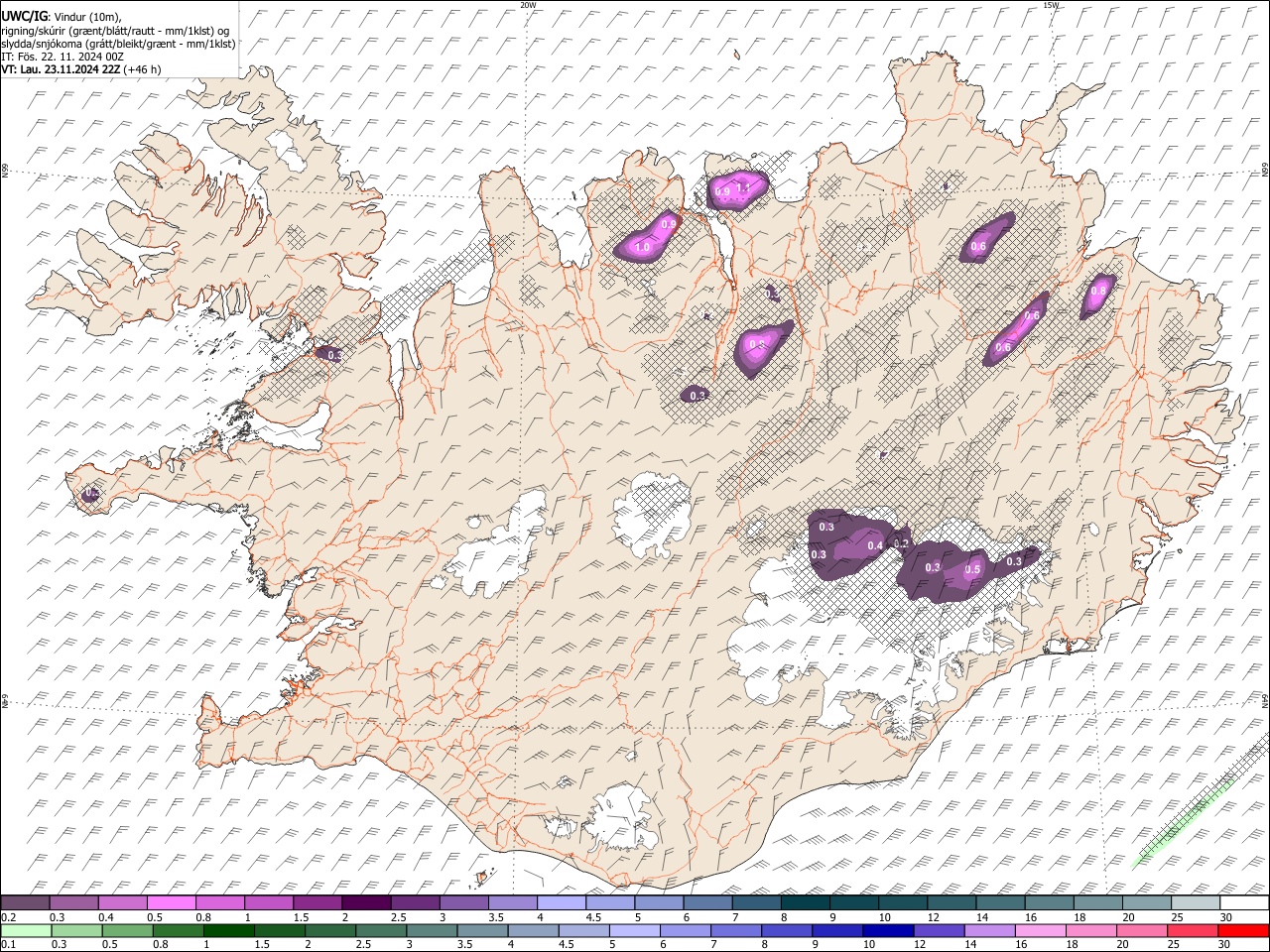Click the lower legend '0.1' label
The image size is (1270, 952).
pos(9,945)
